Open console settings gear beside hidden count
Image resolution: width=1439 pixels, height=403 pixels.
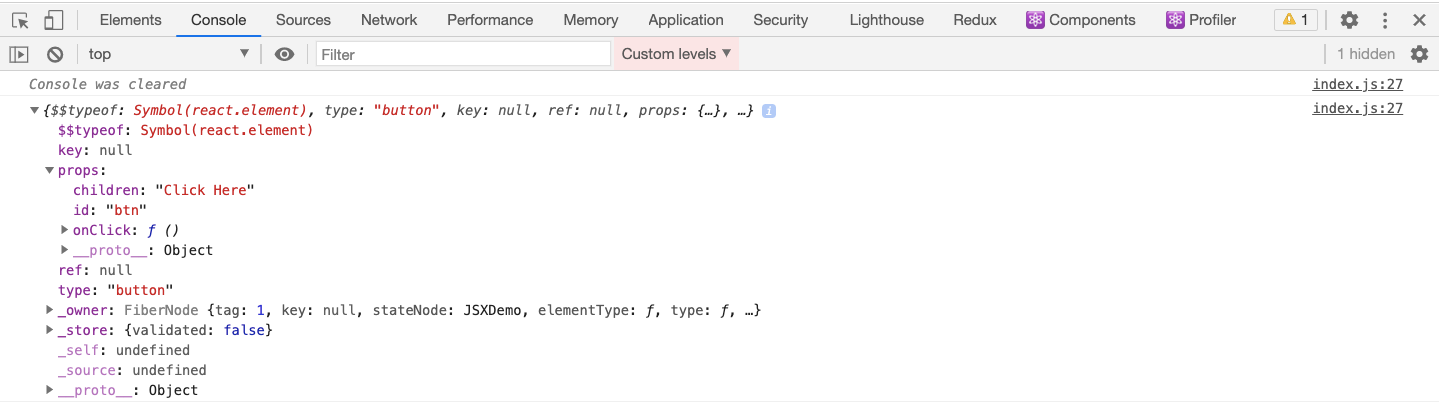[1418, 54]
